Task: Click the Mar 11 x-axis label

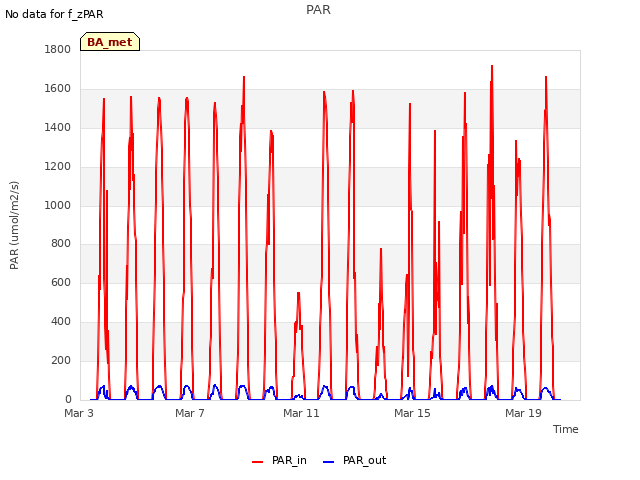Action: click(301, 413)
